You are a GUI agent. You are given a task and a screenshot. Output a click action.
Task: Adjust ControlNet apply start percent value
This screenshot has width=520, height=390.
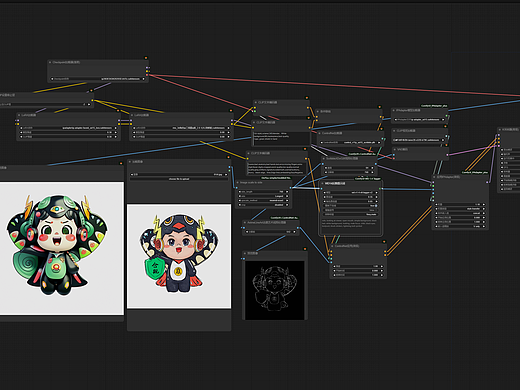358,271
